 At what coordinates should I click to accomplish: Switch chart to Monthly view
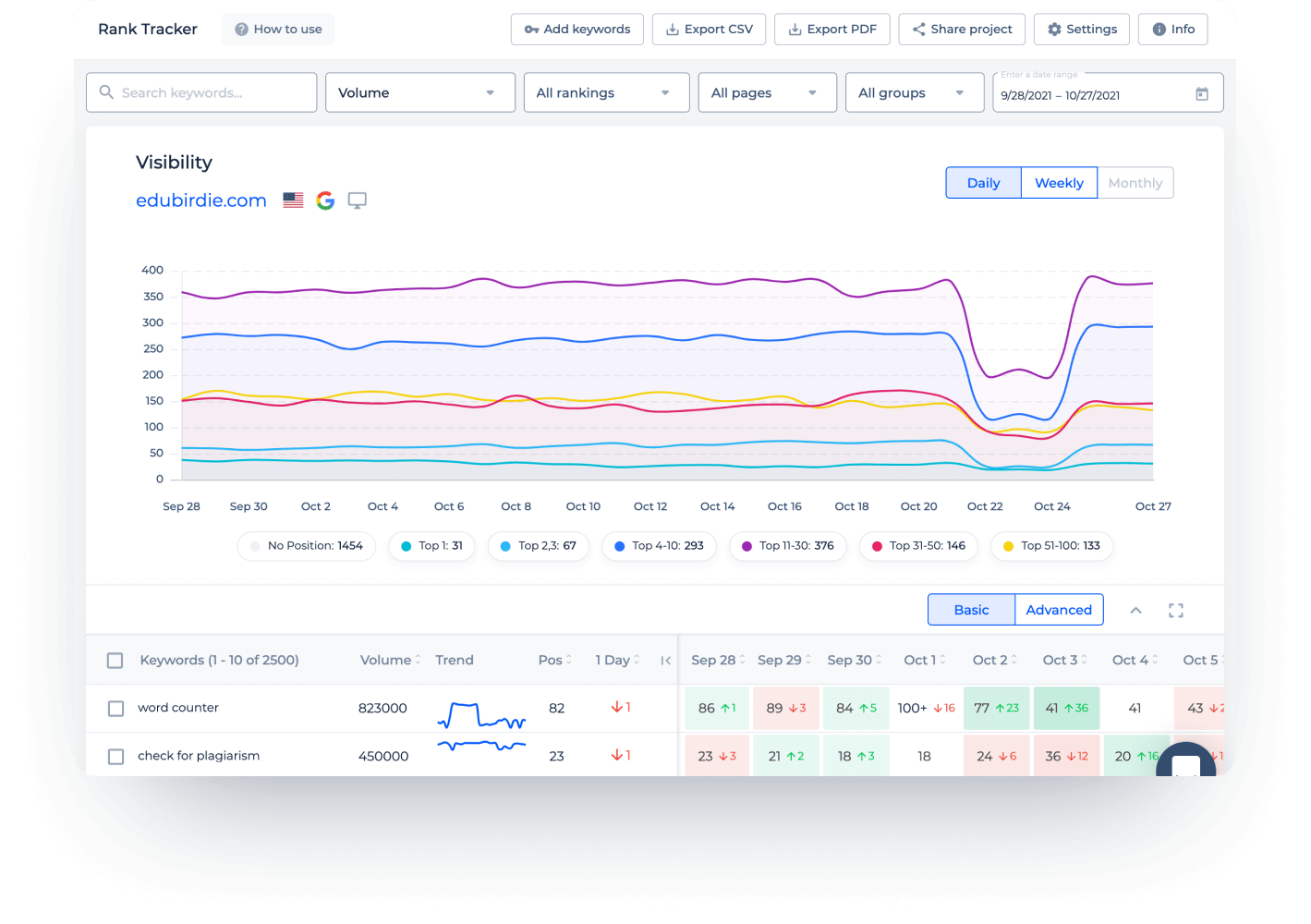1135,183
